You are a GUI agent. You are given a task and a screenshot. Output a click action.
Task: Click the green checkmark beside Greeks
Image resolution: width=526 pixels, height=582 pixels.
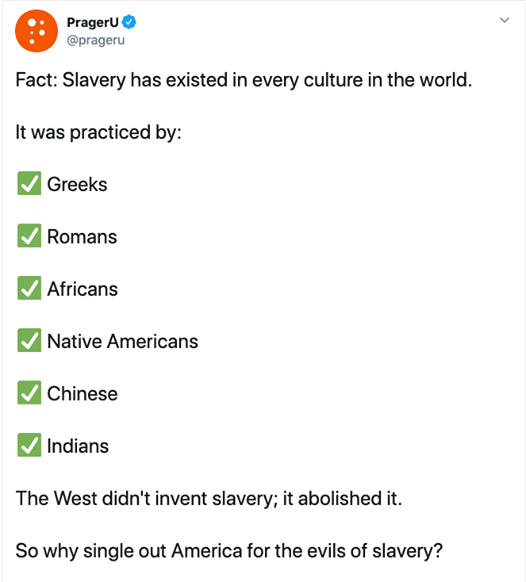(x=29, y=183)
